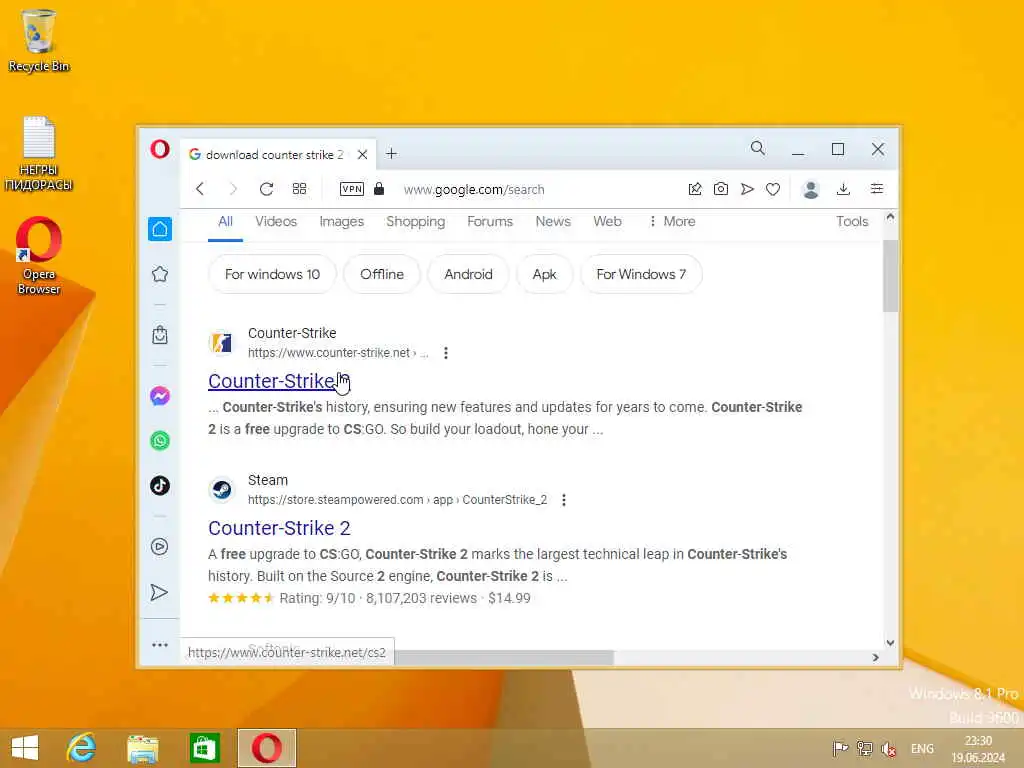Switch to the Web search tab
The height and width of the screenshot is (768, 1024).
click(607, 221)
